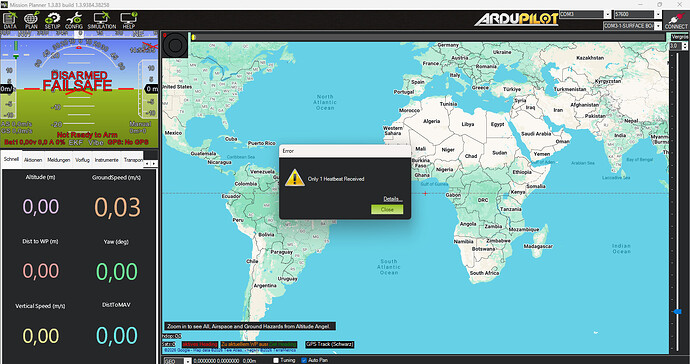Expand the 57600 baud rate dropdown
The image size is (690, 364).
click(658, 15)
